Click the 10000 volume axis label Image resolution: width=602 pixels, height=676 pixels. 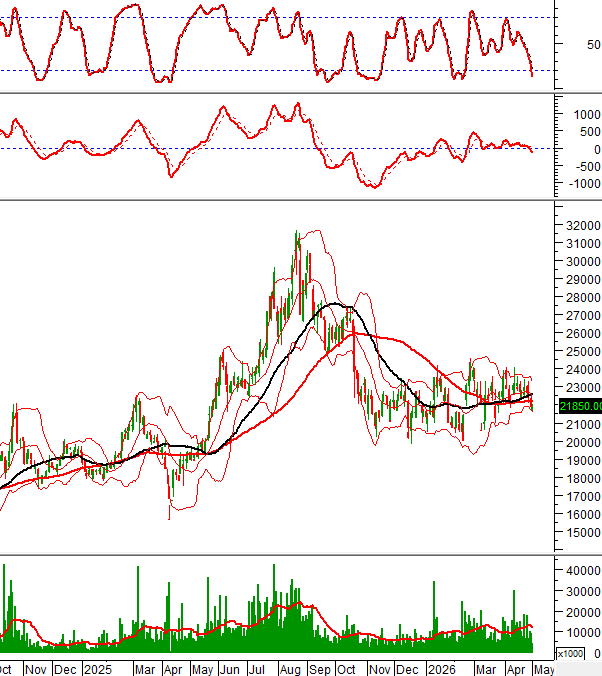(x=583, y=633)
